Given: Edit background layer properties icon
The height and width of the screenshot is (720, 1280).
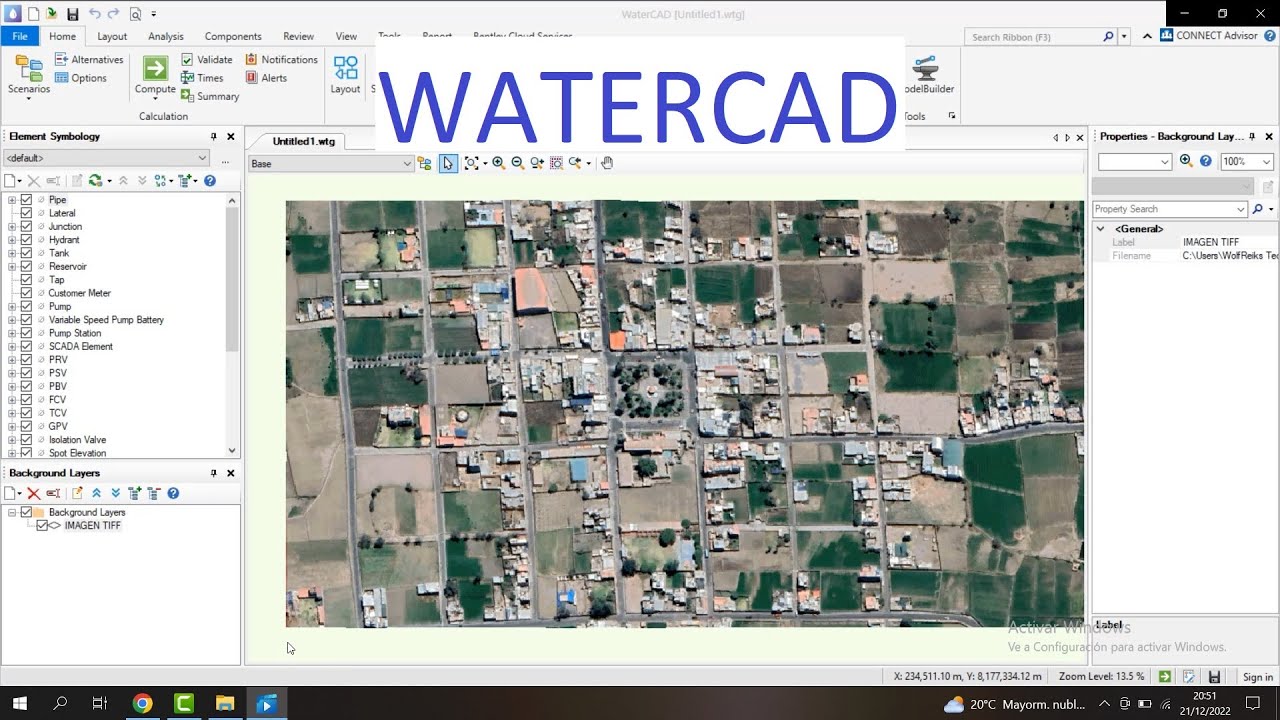Looking at the screenshot, I should (77, 493).
